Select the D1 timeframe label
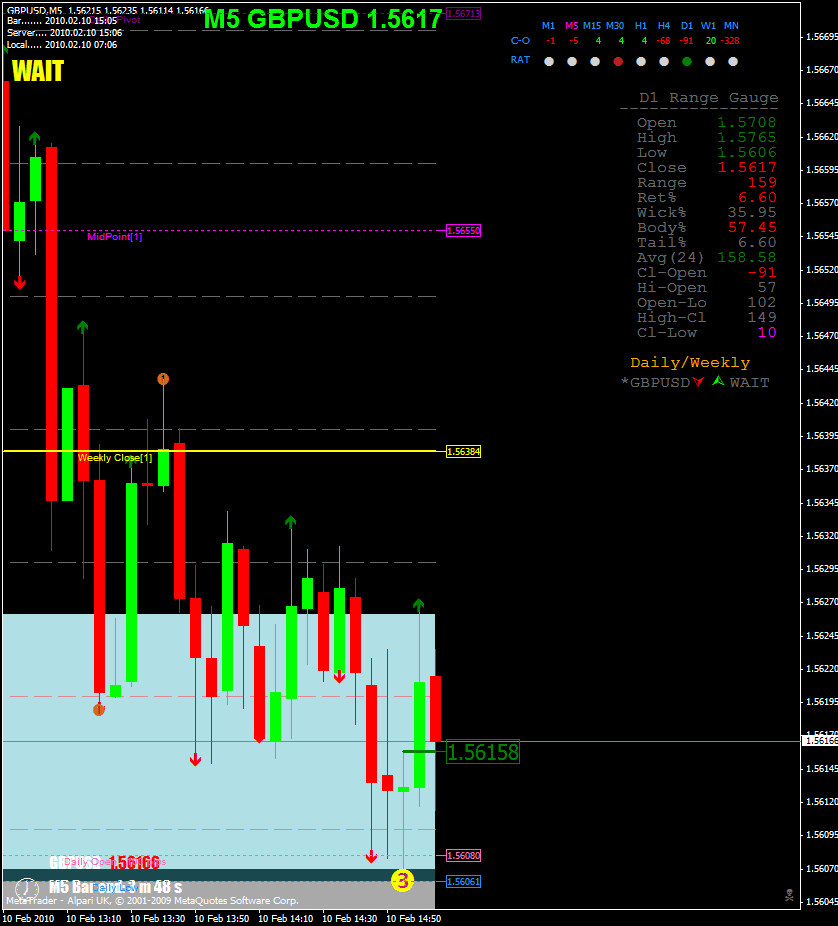This screenshot has width=838, height=926. pyautogui.click(x=687, y=26)
